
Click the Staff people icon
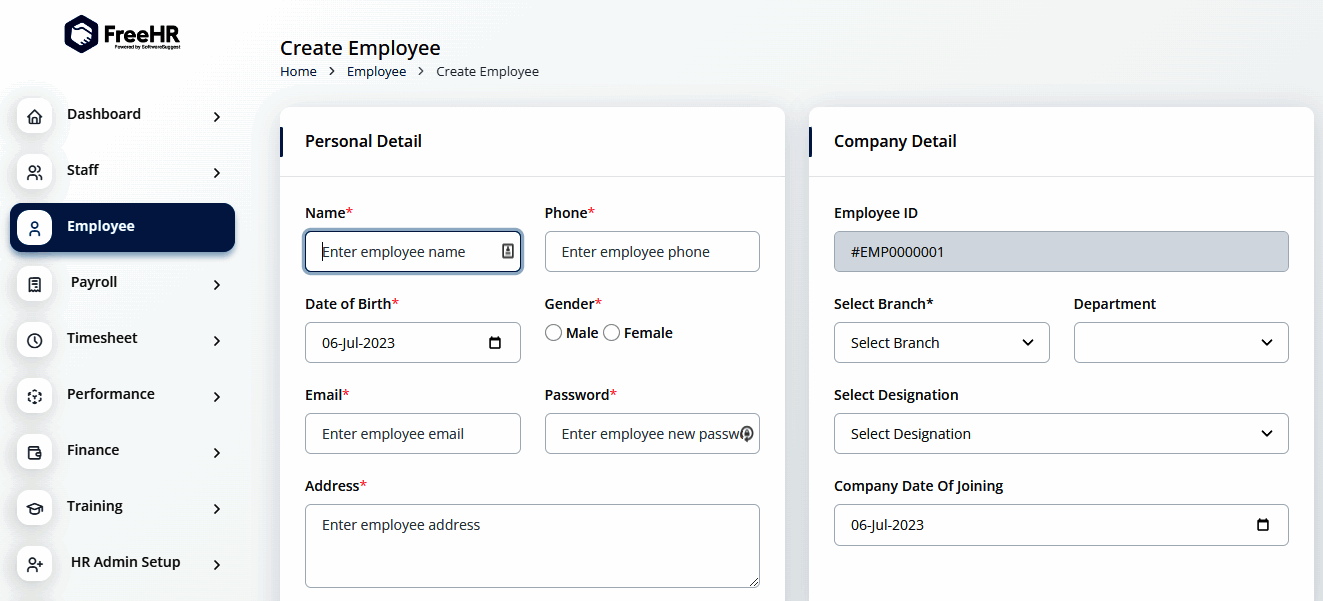pyautogui.click(x=35, y=173)
